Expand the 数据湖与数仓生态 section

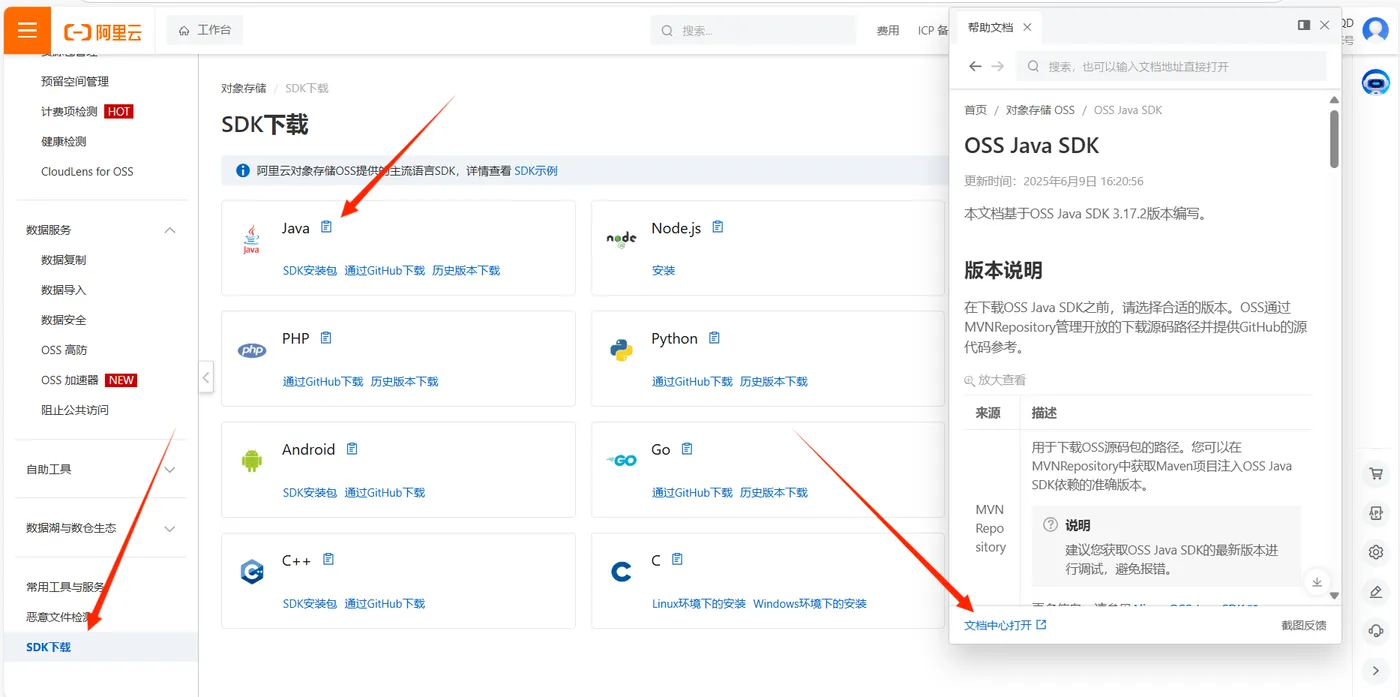coord(170,528)
